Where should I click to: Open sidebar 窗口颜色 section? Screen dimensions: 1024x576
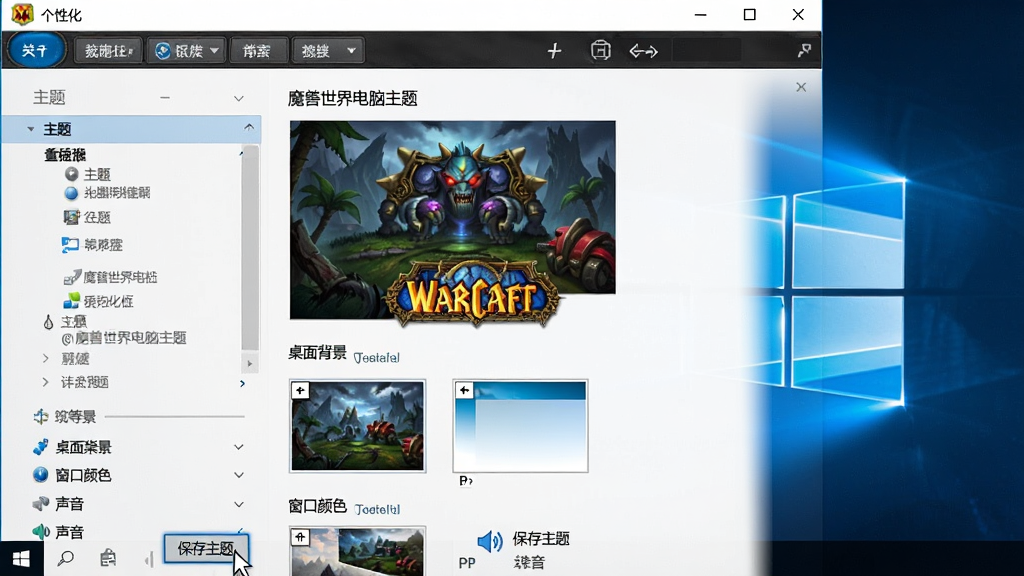pyautogui.click(x=83, y=475)
